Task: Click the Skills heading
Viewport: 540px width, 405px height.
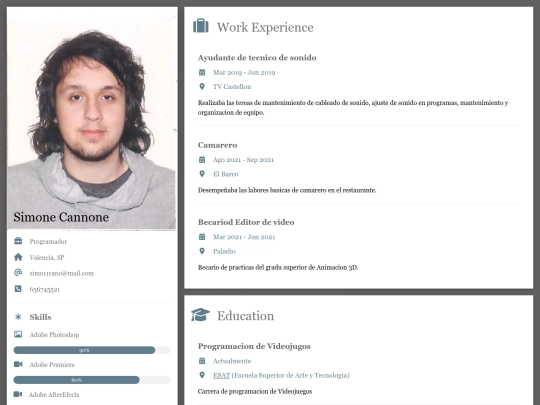Action: pyautogui.click(x=40, y=317)
